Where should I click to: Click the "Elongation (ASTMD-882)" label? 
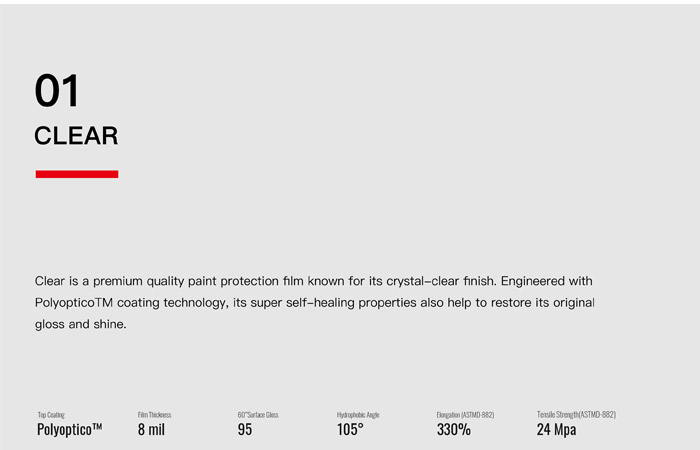click(x=465, y=415)
